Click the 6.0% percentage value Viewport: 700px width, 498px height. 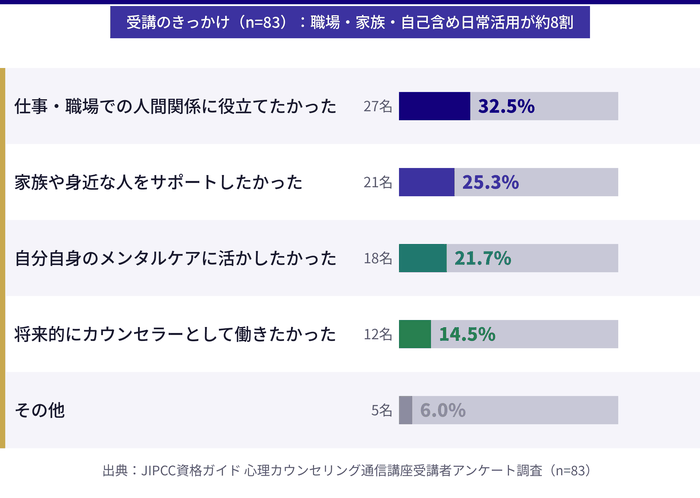(443, 410)
